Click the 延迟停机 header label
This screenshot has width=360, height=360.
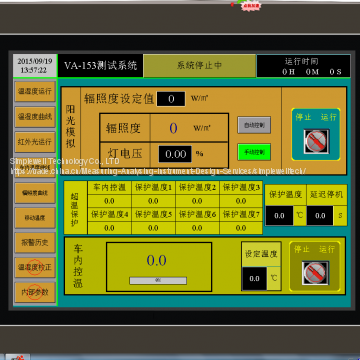click(327, 195)
